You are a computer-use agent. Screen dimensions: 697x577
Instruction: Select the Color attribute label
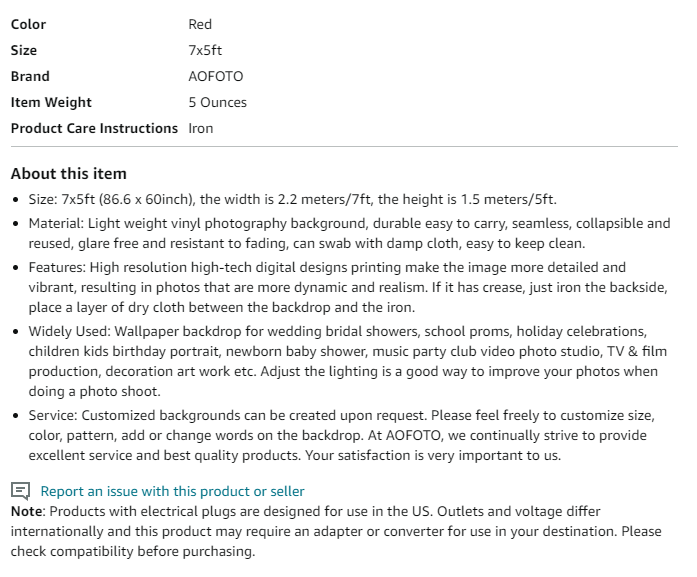(28, 24)
